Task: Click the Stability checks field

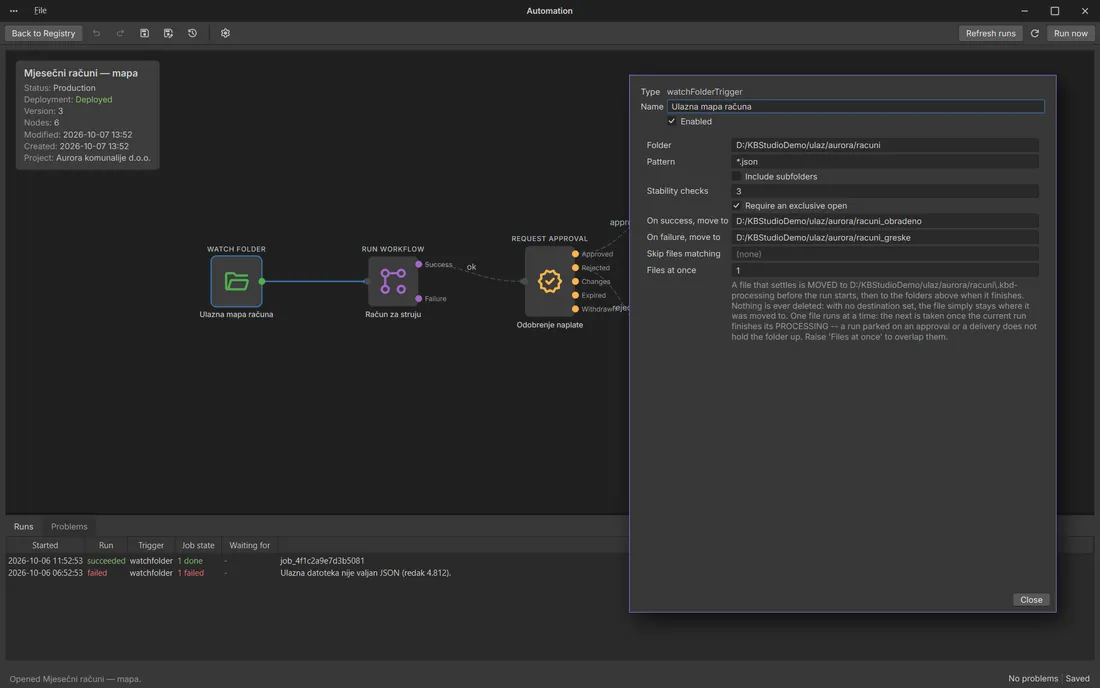Action: [885, 191]
